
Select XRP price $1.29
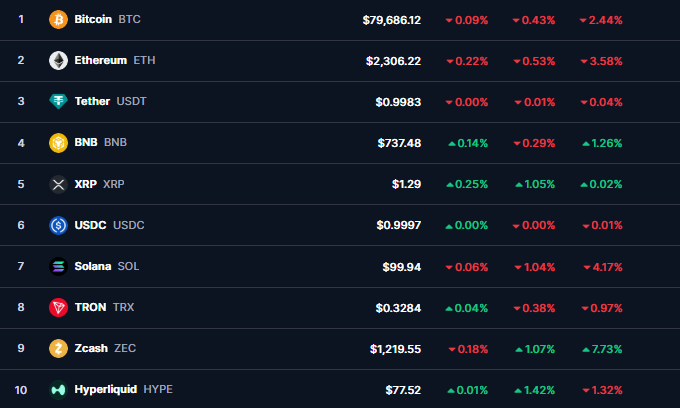(x=406, y=184)
